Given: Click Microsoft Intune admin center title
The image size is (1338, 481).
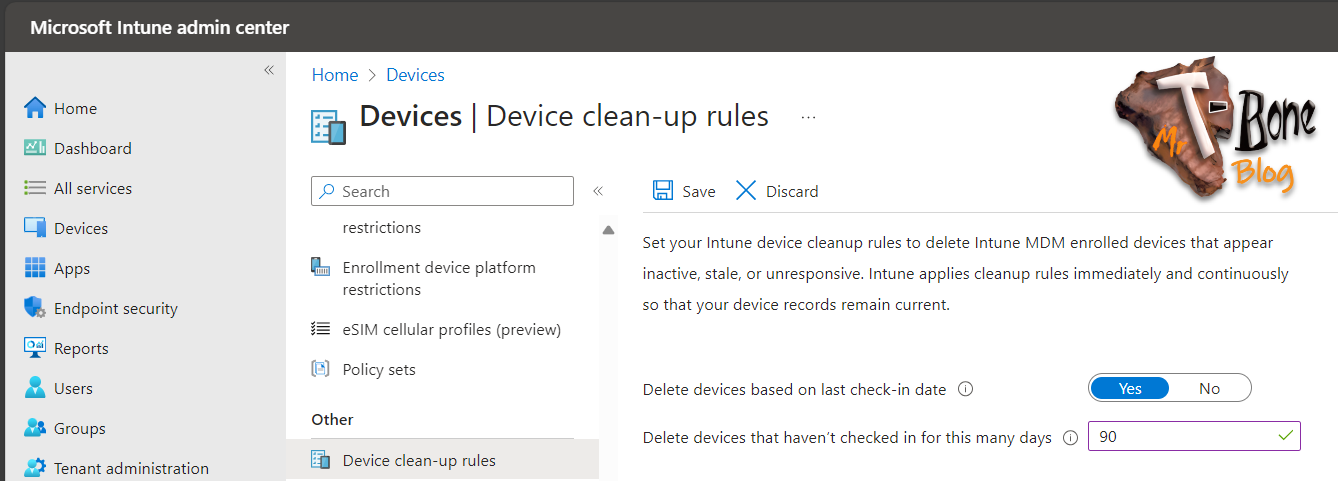Looking at the screenshot, I should [x=160, y=27].
